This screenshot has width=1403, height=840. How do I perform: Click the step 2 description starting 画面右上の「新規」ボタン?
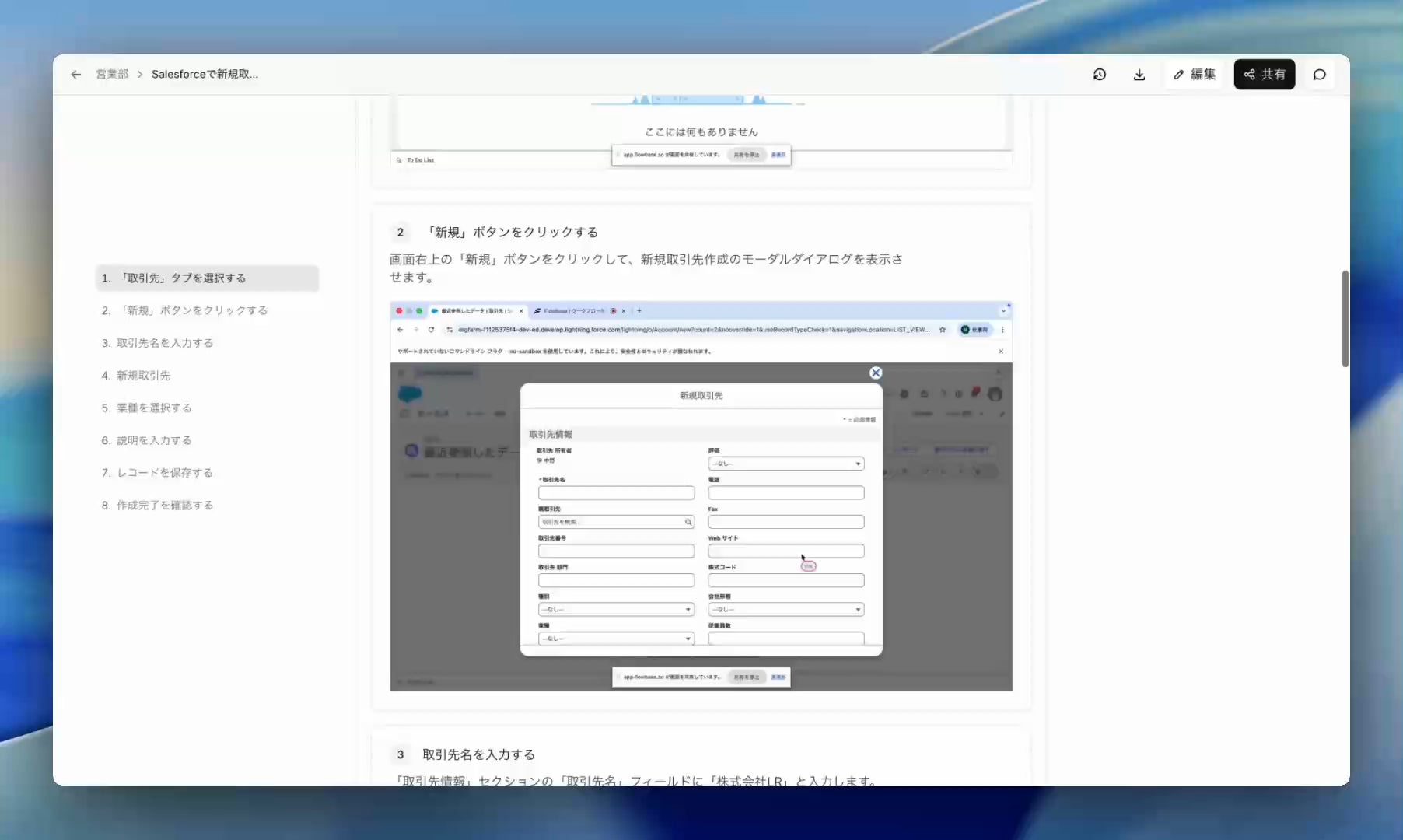click(646, 268)
